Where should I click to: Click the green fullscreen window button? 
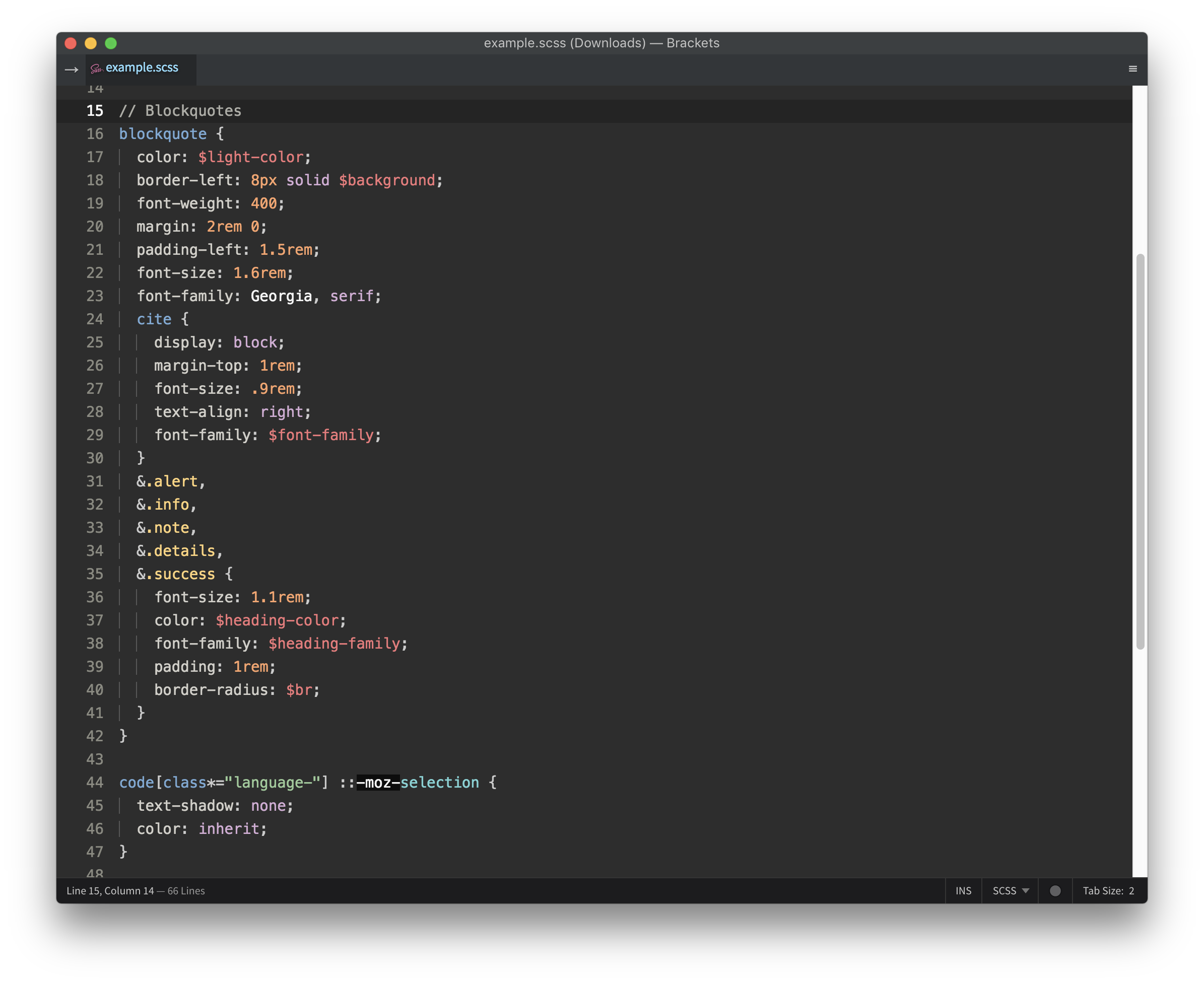tap(111, 43)
